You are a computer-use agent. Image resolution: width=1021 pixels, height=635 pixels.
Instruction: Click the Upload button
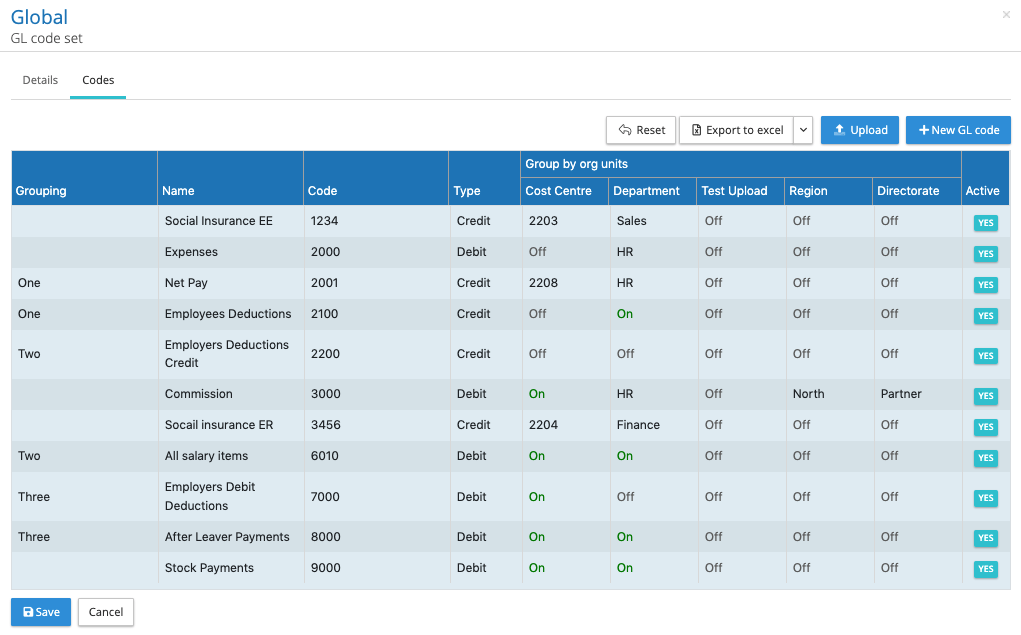(860, 130)
